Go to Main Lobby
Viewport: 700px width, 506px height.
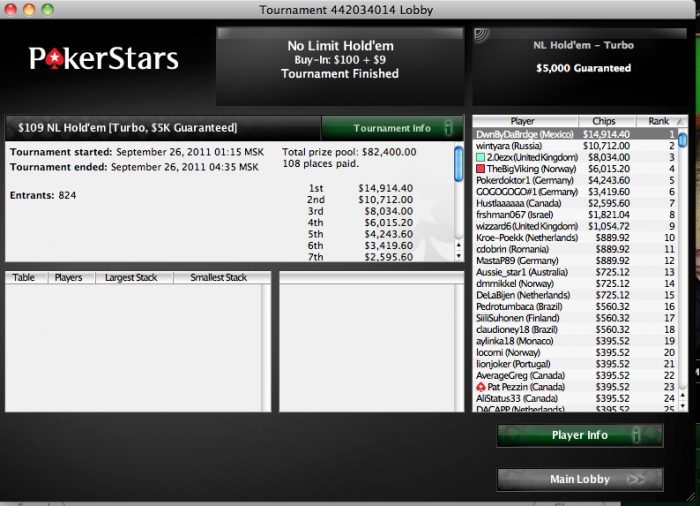[x=580, y=479]
